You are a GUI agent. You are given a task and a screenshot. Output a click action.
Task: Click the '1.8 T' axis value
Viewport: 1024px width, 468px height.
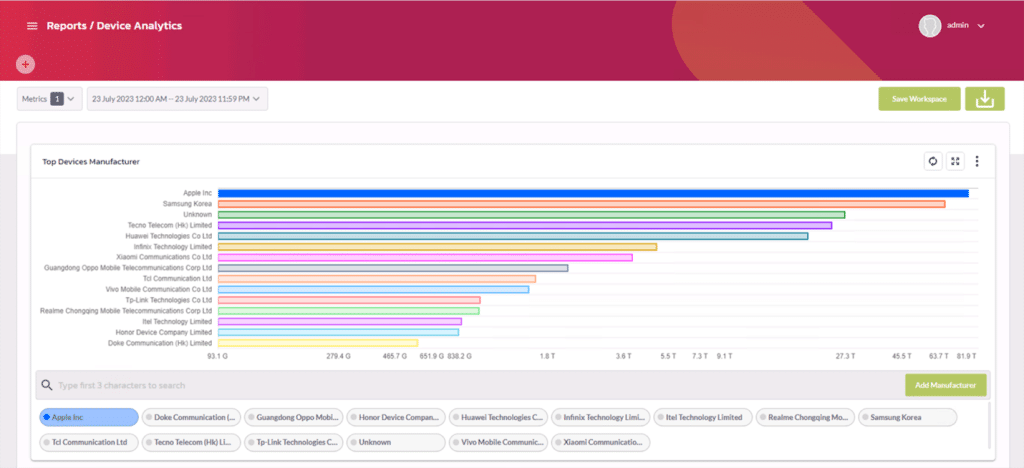click(x=547, y=356)
